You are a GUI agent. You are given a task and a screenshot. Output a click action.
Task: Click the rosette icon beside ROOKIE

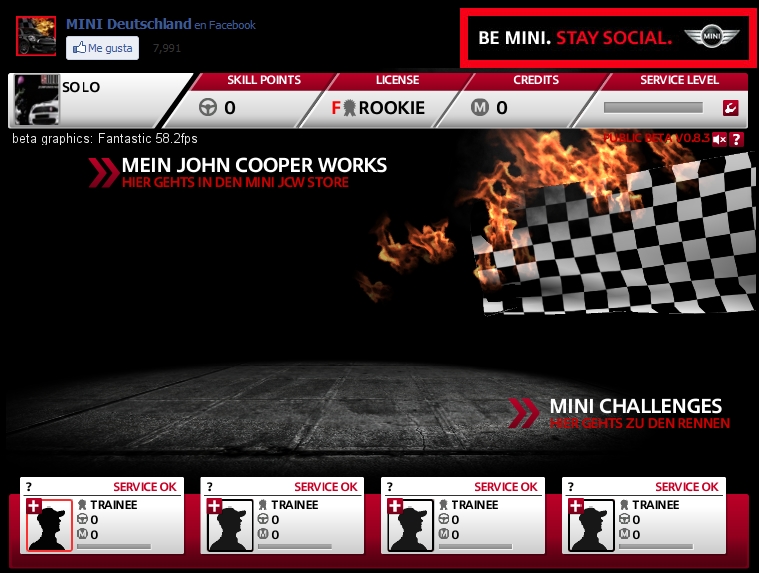tap(349, 107)
